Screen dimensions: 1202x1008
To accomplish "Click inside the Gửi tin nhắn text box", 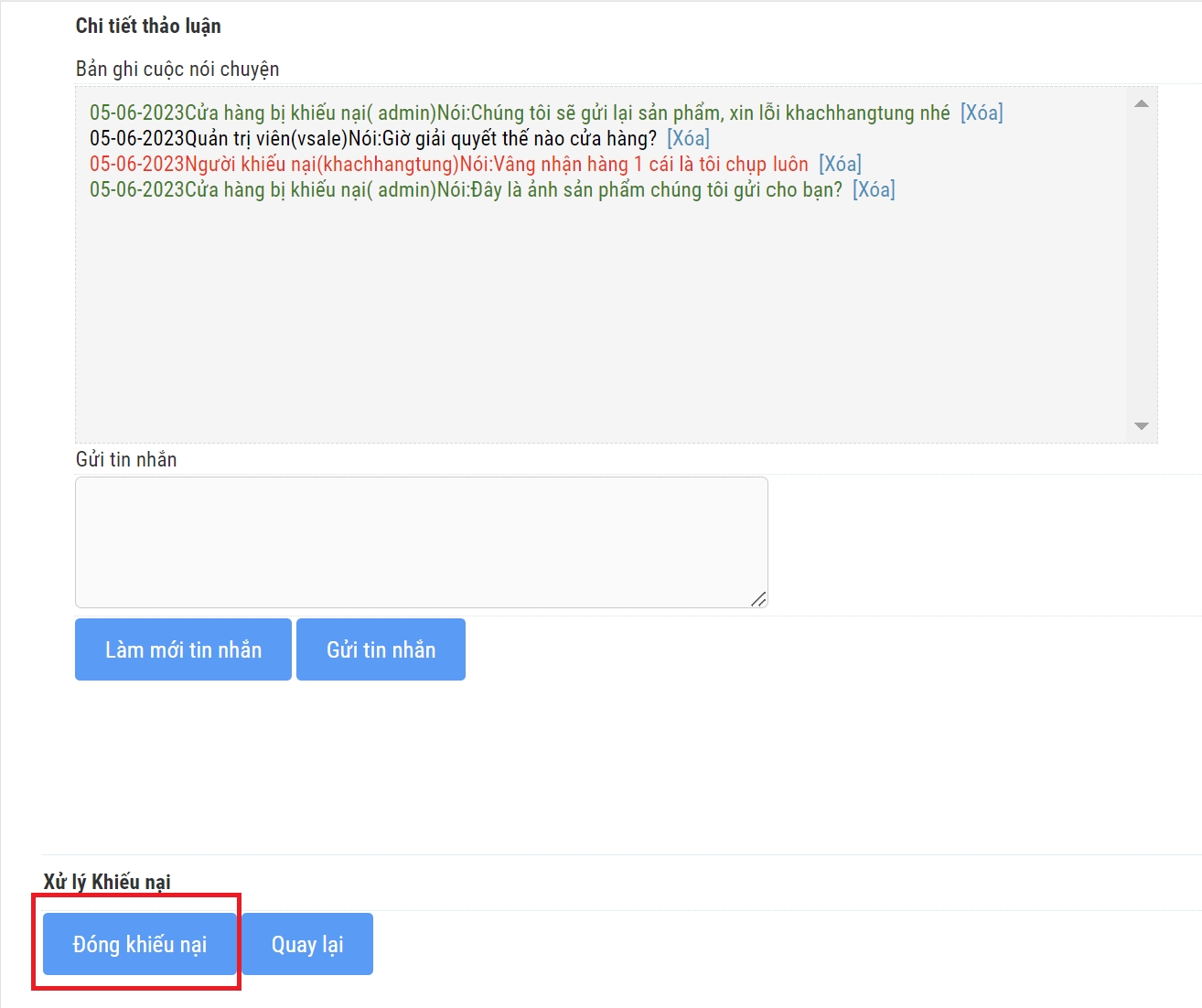I will point(421,542).
